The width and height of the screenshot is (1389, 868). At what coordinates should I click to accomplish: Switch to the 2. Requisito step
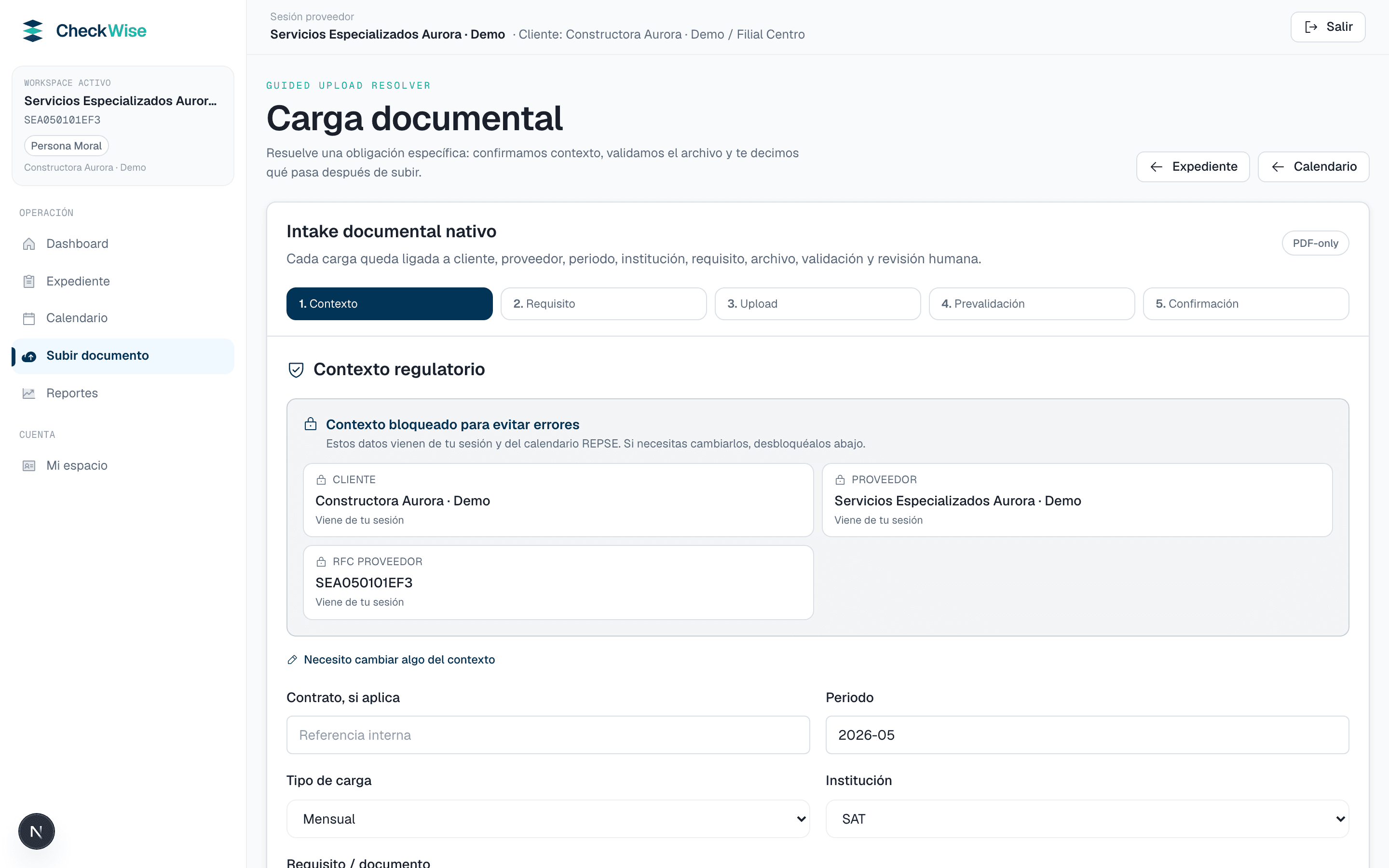pyautogui.click(x=603, y=304)
